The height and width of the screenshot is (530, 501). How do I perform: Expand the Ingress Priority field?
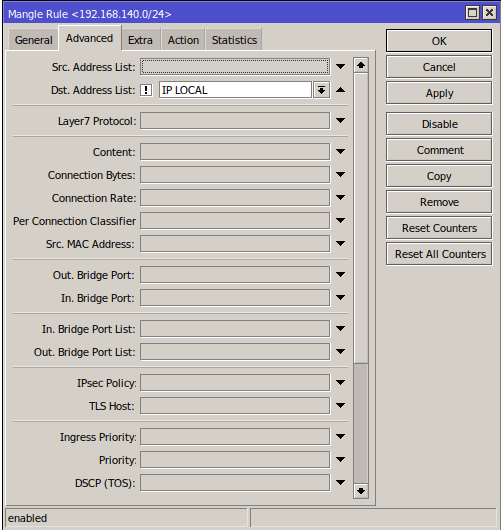(340, 437)
